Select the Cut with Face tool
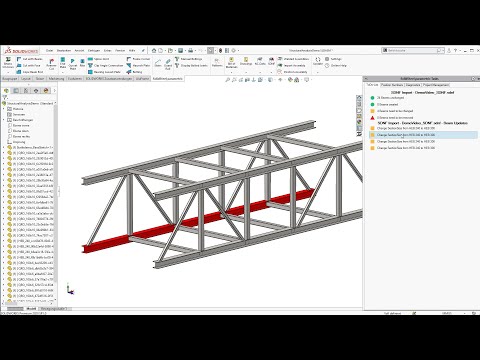 pyautogui.click(x=29, y=65)
